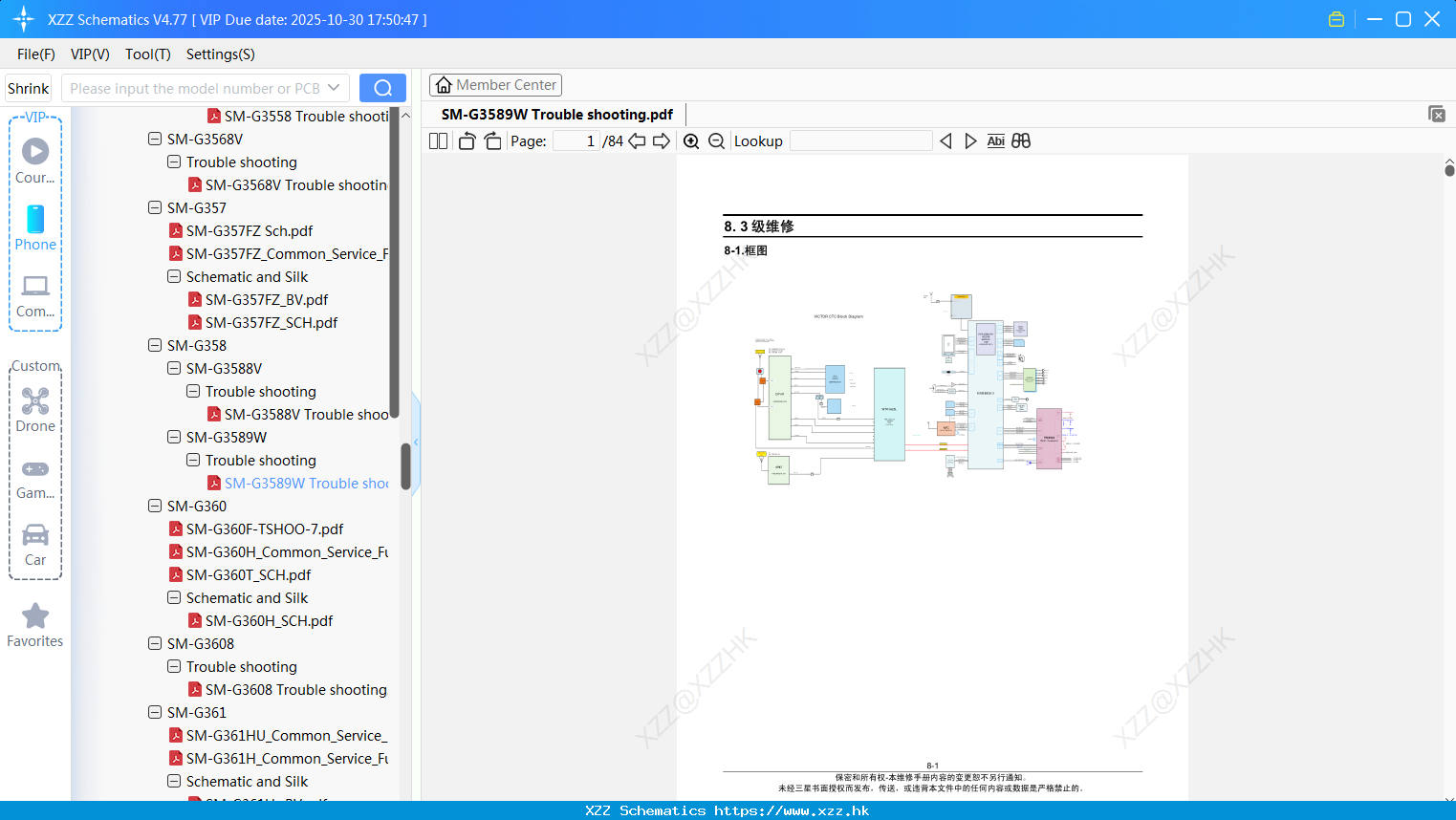The height and width of the screenshot is (820, 1456).
Task: Find next lookup result triangle
Action: [970, 141]
